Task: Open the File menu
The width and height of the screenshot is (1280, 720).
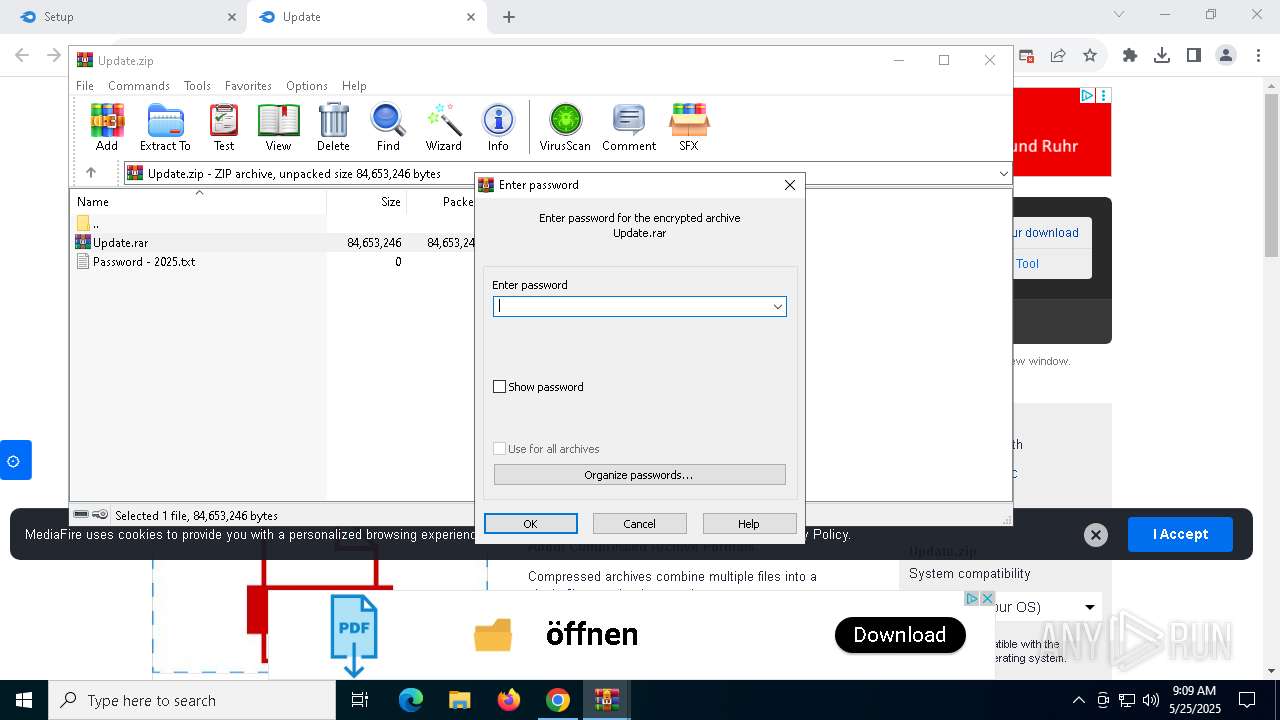Action: [85, 86]
